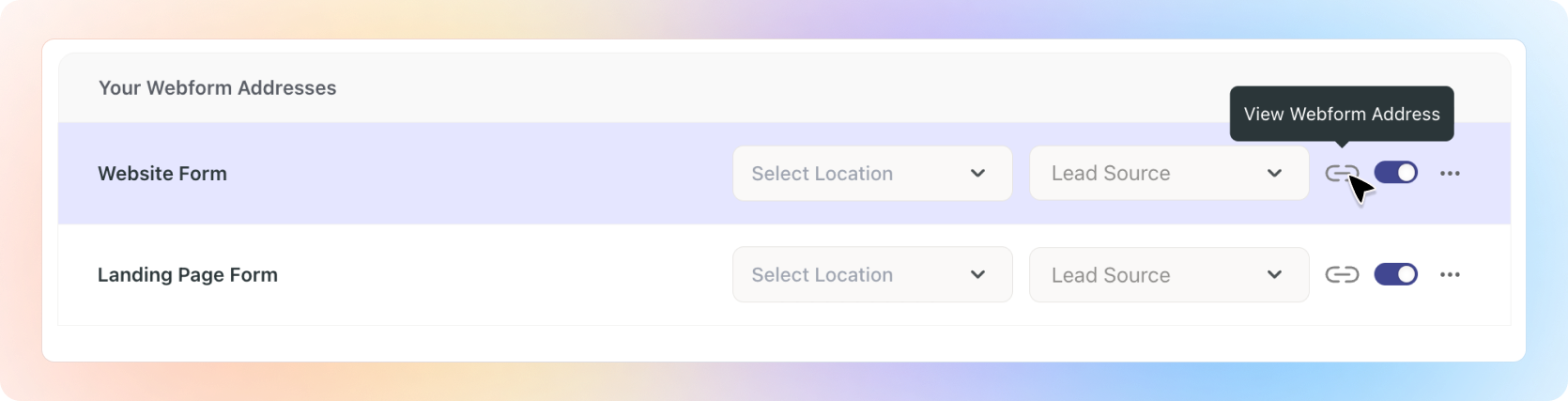Viewport: 1568px width, 401px height.
Task: Turn off the Landing Page Form toggle
Action: 1395,274
